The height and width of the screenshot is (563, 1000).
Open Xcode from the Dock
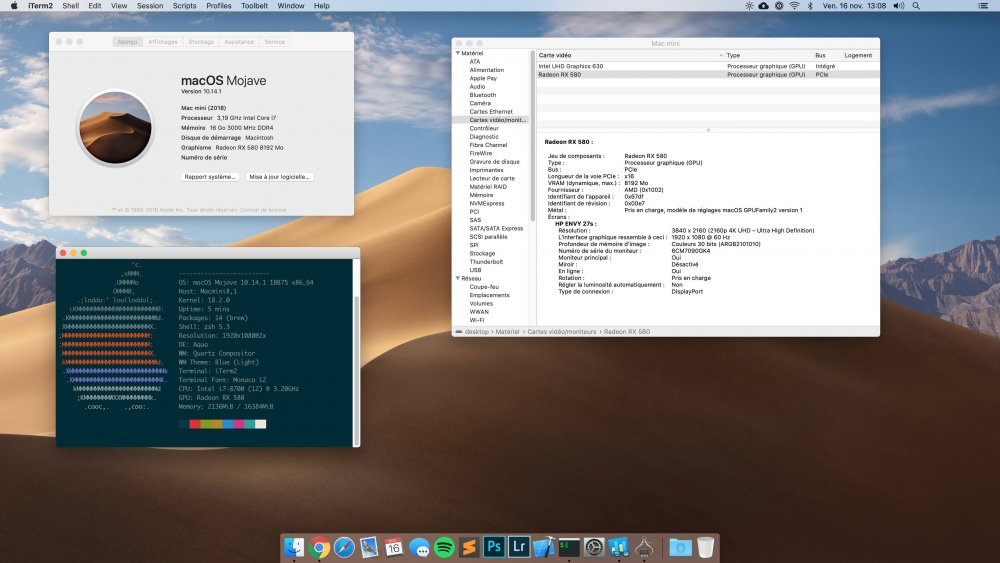click(x=543, y=547)
